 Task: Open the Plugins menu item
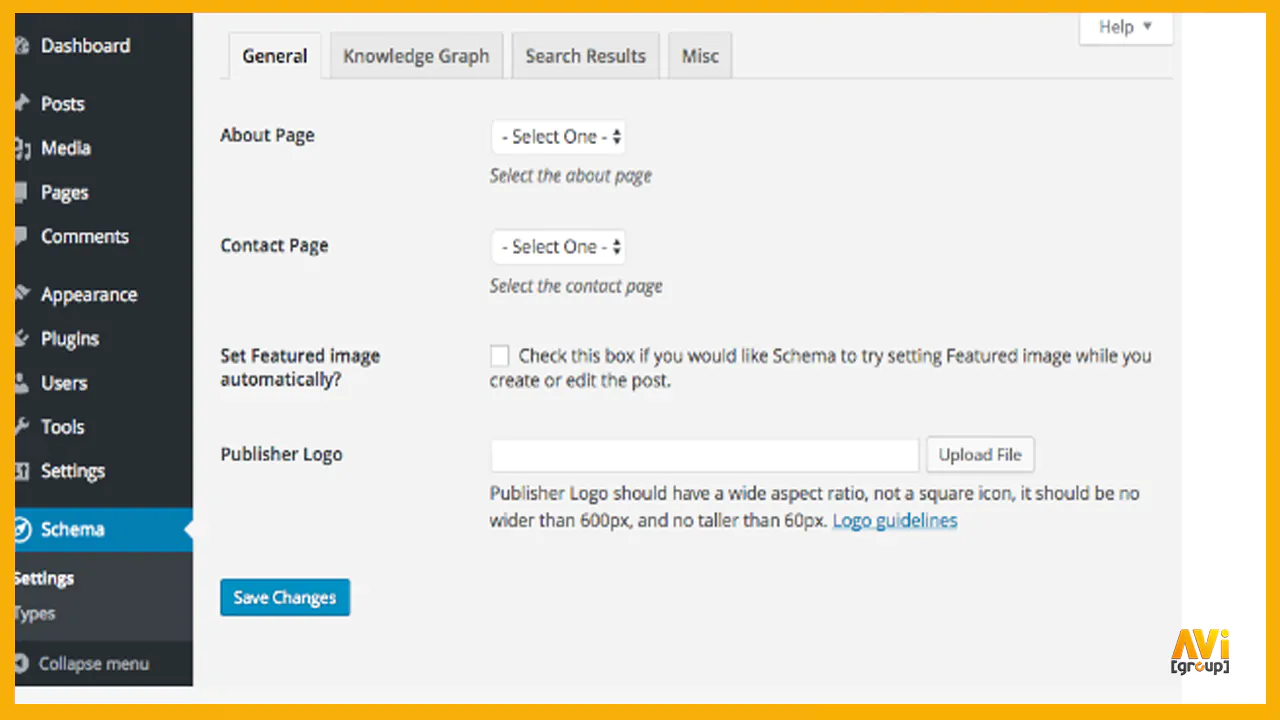70,339
